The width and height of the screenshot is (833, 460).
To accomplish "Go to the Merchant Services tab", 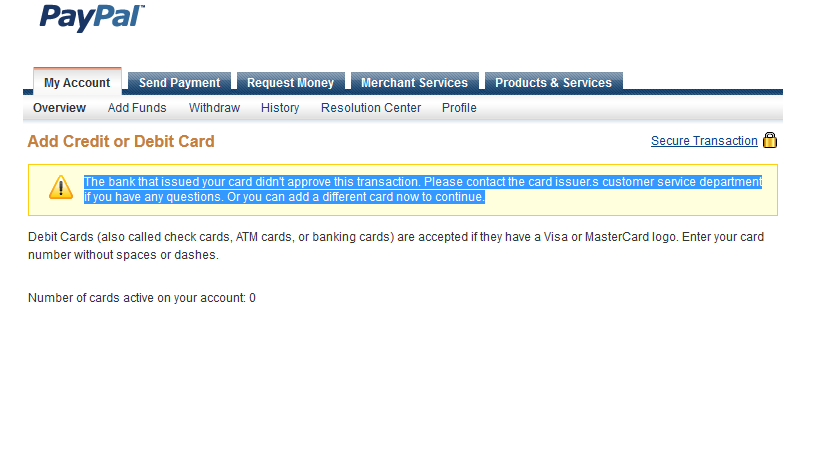I will (414, 82).
